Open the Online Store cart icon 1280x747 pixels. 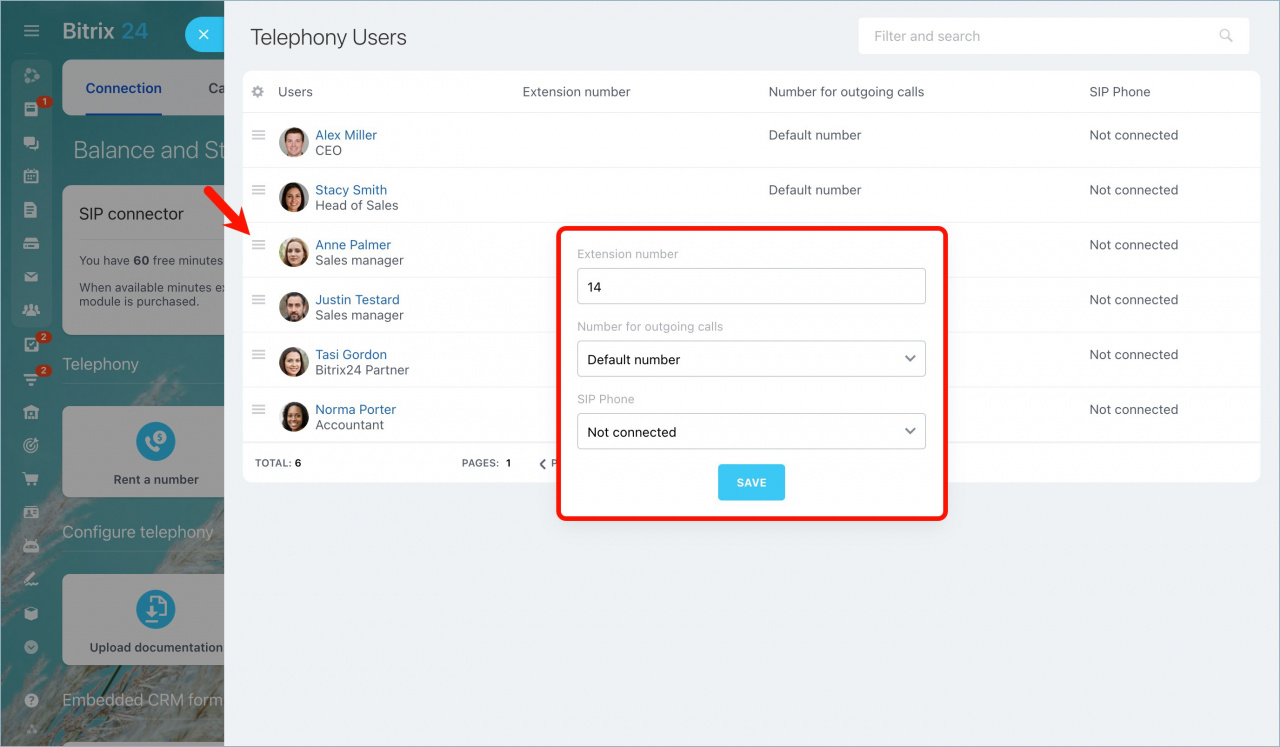[x=31, y=478]
